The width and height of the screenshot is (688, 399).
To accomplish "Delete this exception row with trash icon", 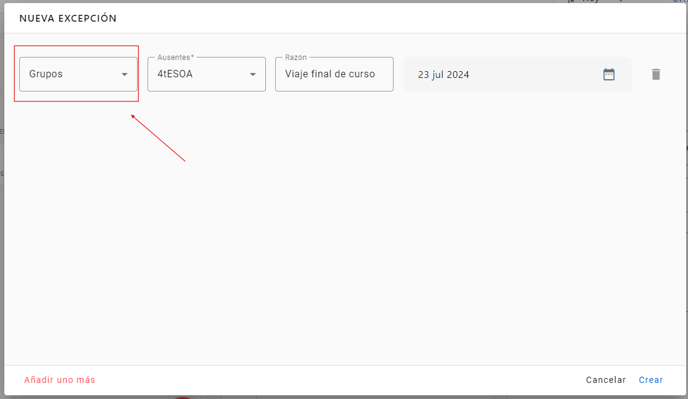I will (x=656, y=74).
